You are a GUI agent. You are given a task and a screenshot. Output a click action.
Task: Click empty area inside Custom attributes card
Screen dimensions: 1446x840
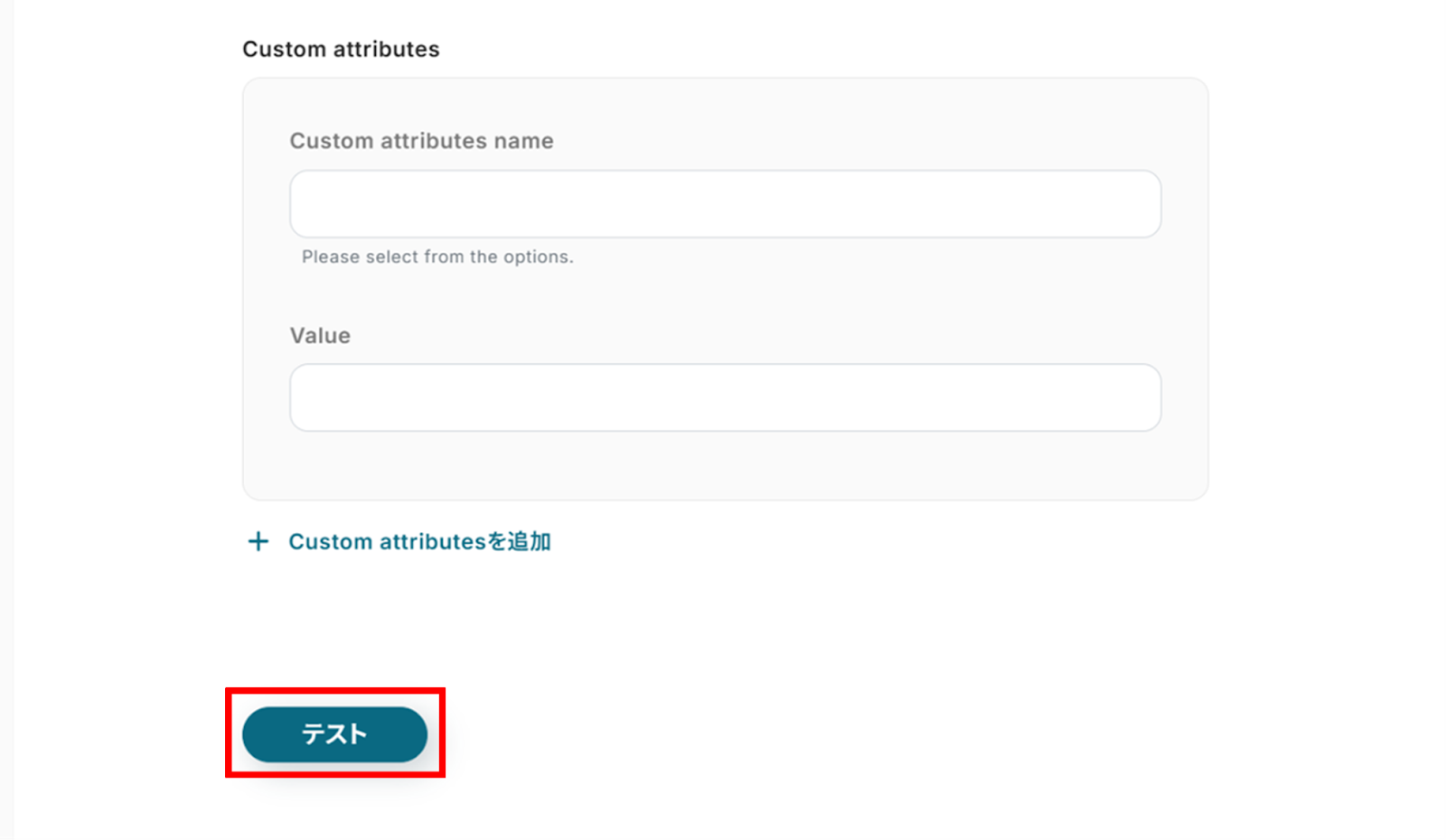point(813,298)
